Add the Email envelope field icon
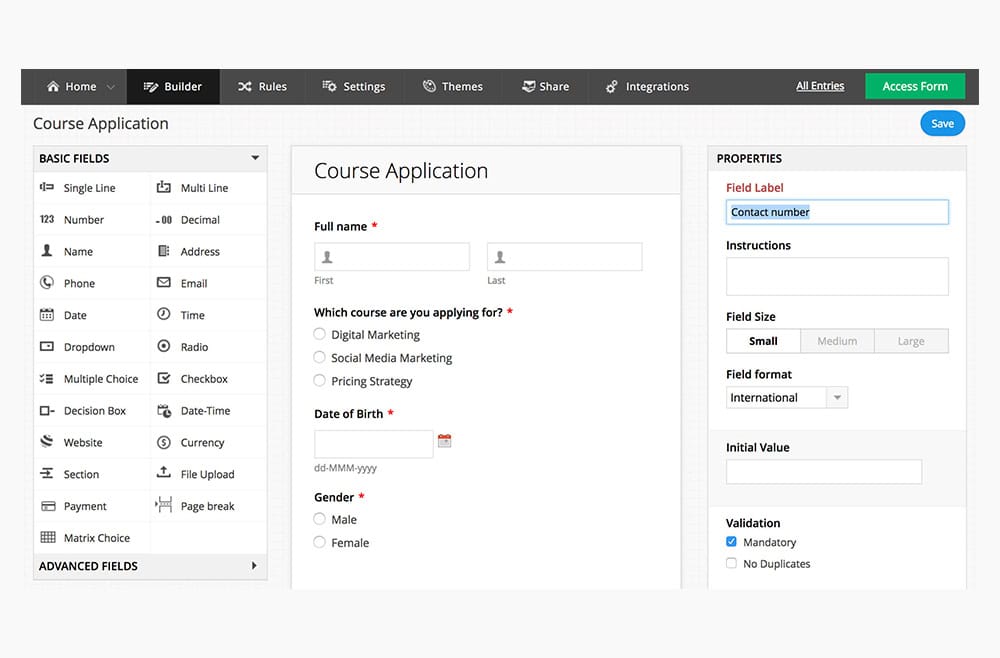 point(164,282)
